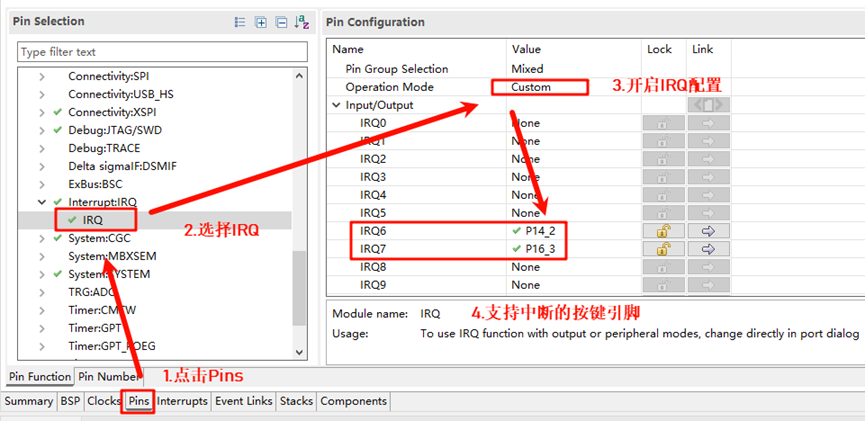The image size is (865, 421).
Task: Switch to the Pin Number tab
Action: [x=108, y=377]
